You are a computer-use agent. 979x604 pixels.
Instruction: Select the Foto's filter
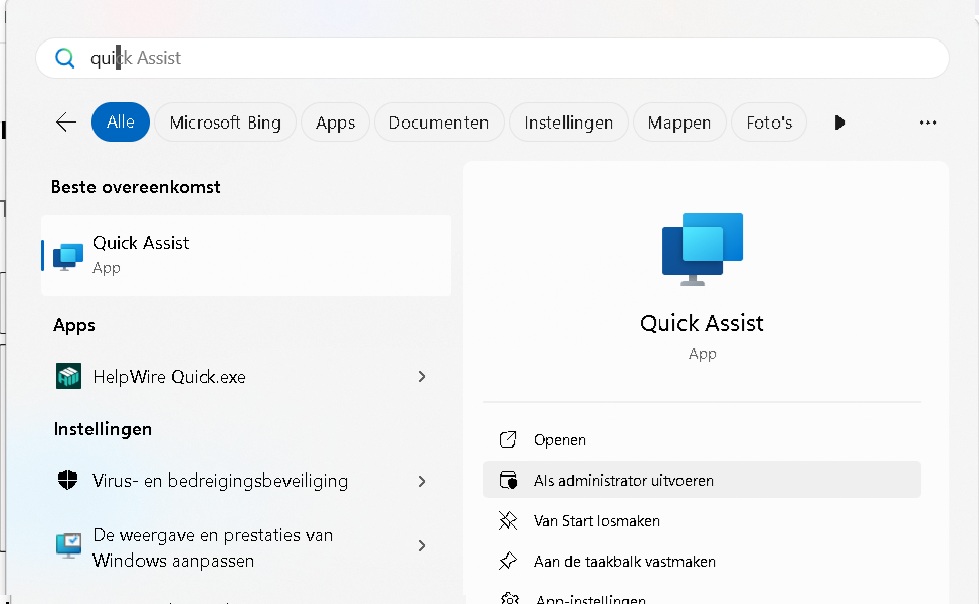[x=769, y=122]
